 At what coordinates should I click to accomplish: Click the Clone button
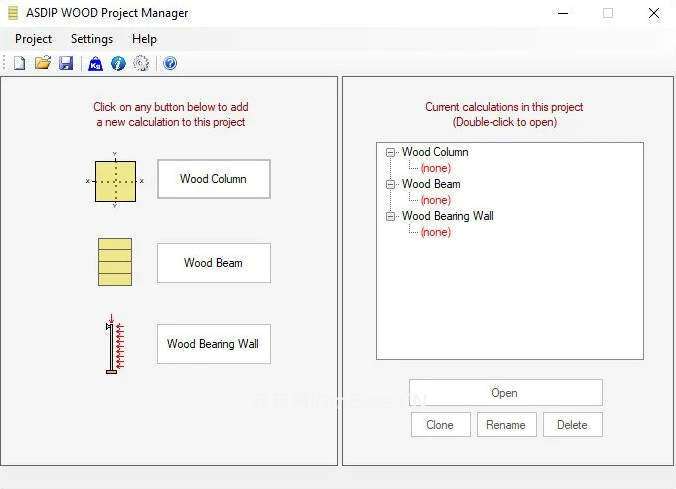pos(440,425)
